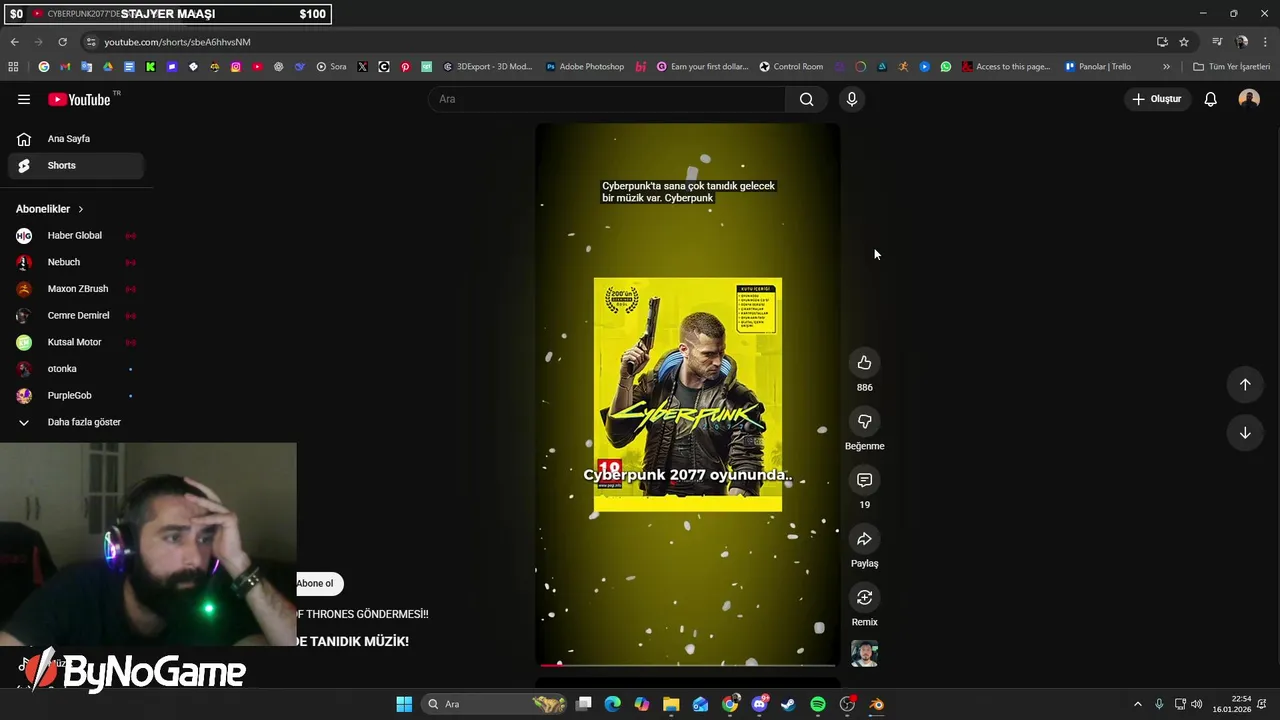
Task: Open Blender from taskbar
Action: tap(877, 704)
